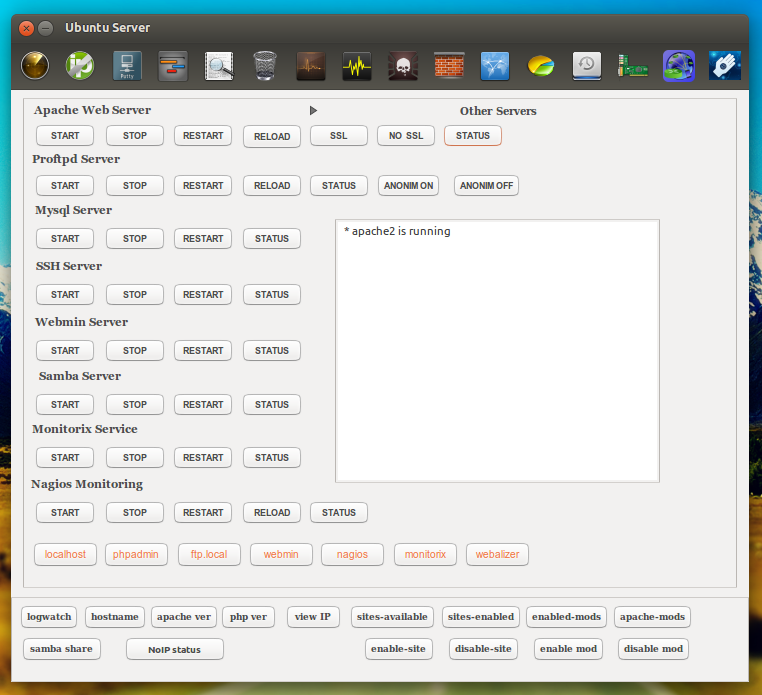Viewport: 762px width, 695px height.
Task: Click Apache NO SSL button
Action: (x=406, y=136)
